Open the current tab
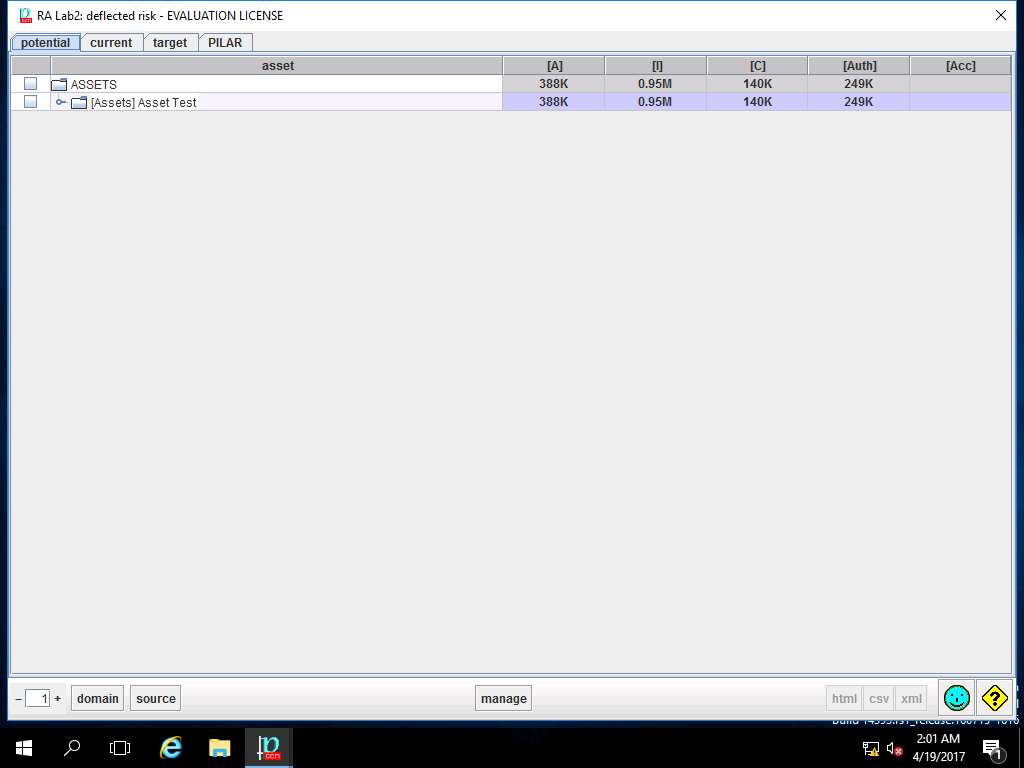Image resolution: width=1024 pixels, height=768 pixels. [111, 42]
